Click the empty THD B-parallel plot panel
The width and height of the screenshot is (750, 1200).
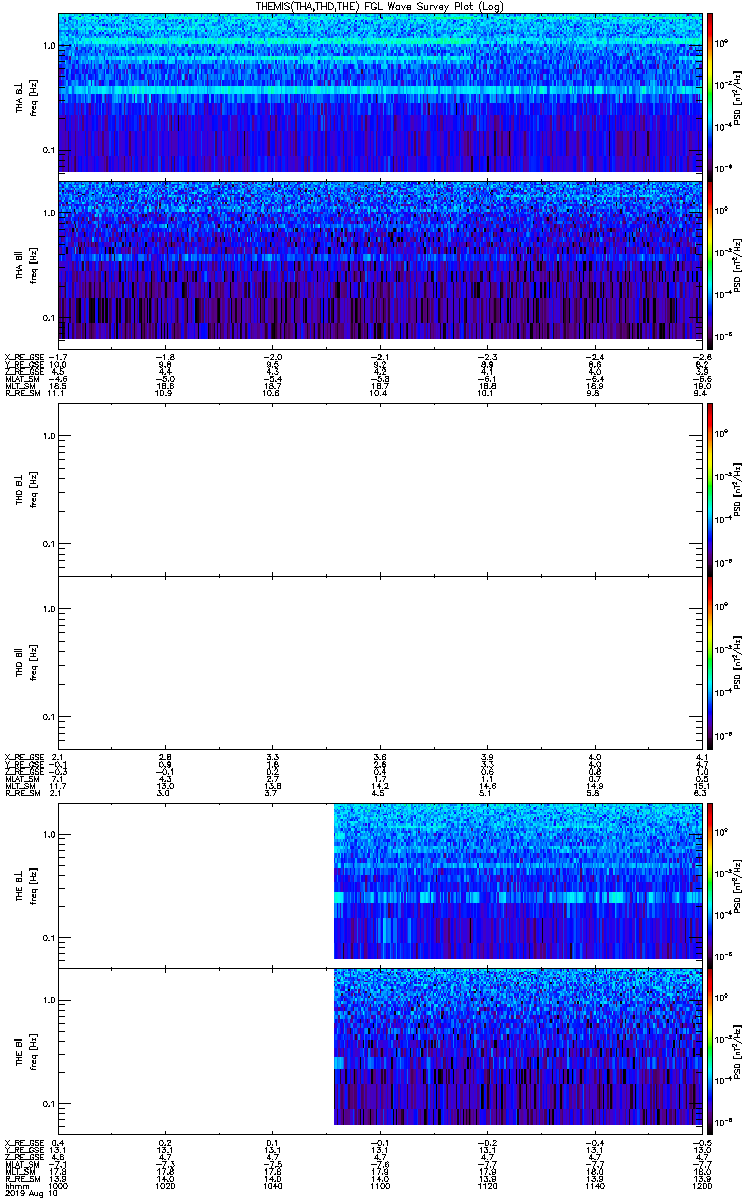pos(379,662)
